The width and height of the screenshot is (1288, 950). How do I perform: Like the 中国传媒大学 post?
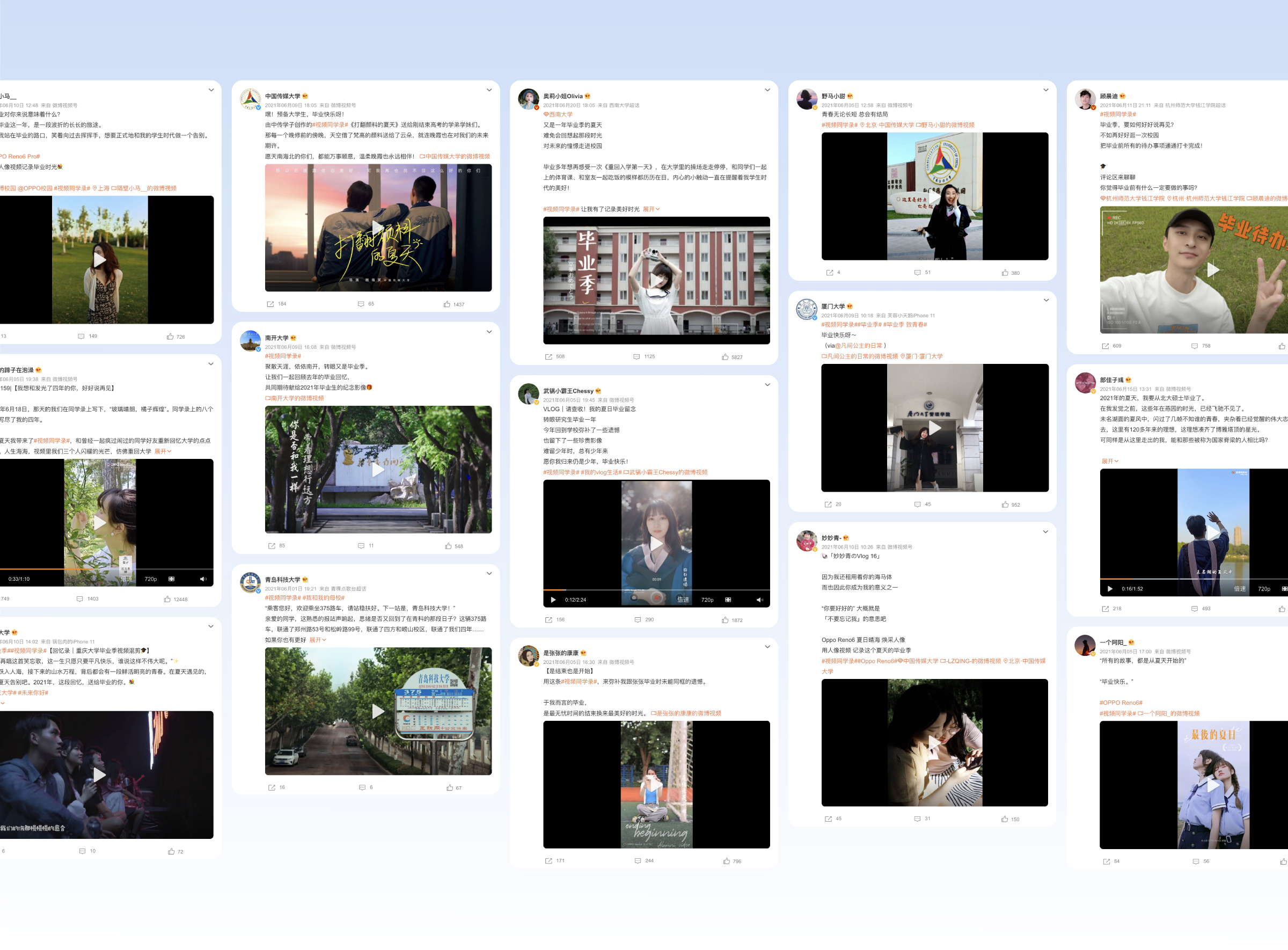coord(448,304)
